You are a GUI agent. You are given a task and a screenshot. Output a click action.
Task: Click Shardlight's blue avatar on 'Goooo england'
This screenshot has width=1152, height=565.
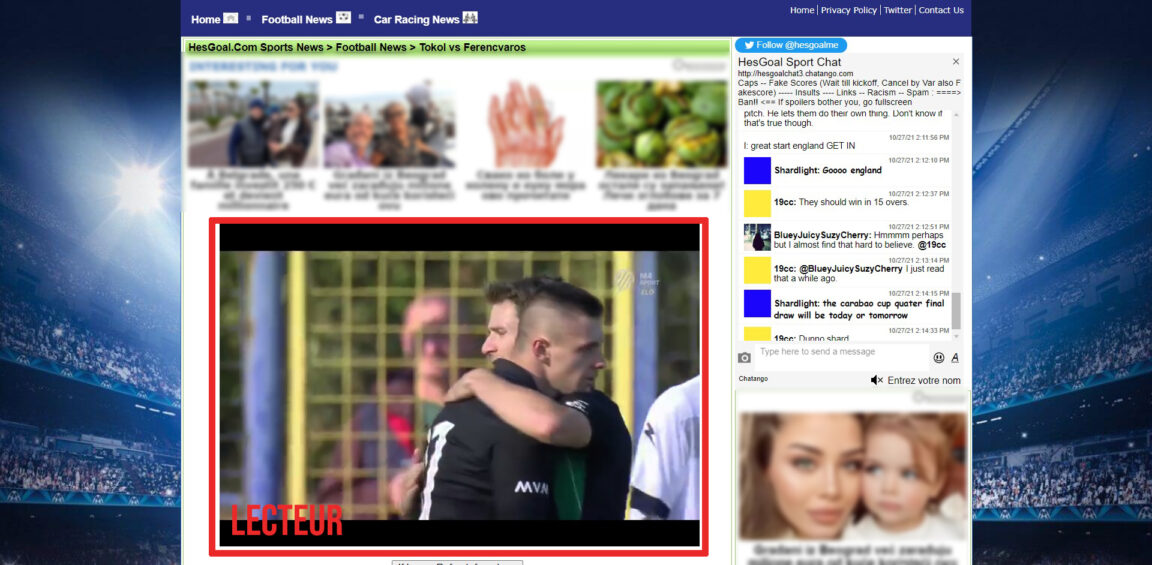pyautogui.click(x=757, y=170)
